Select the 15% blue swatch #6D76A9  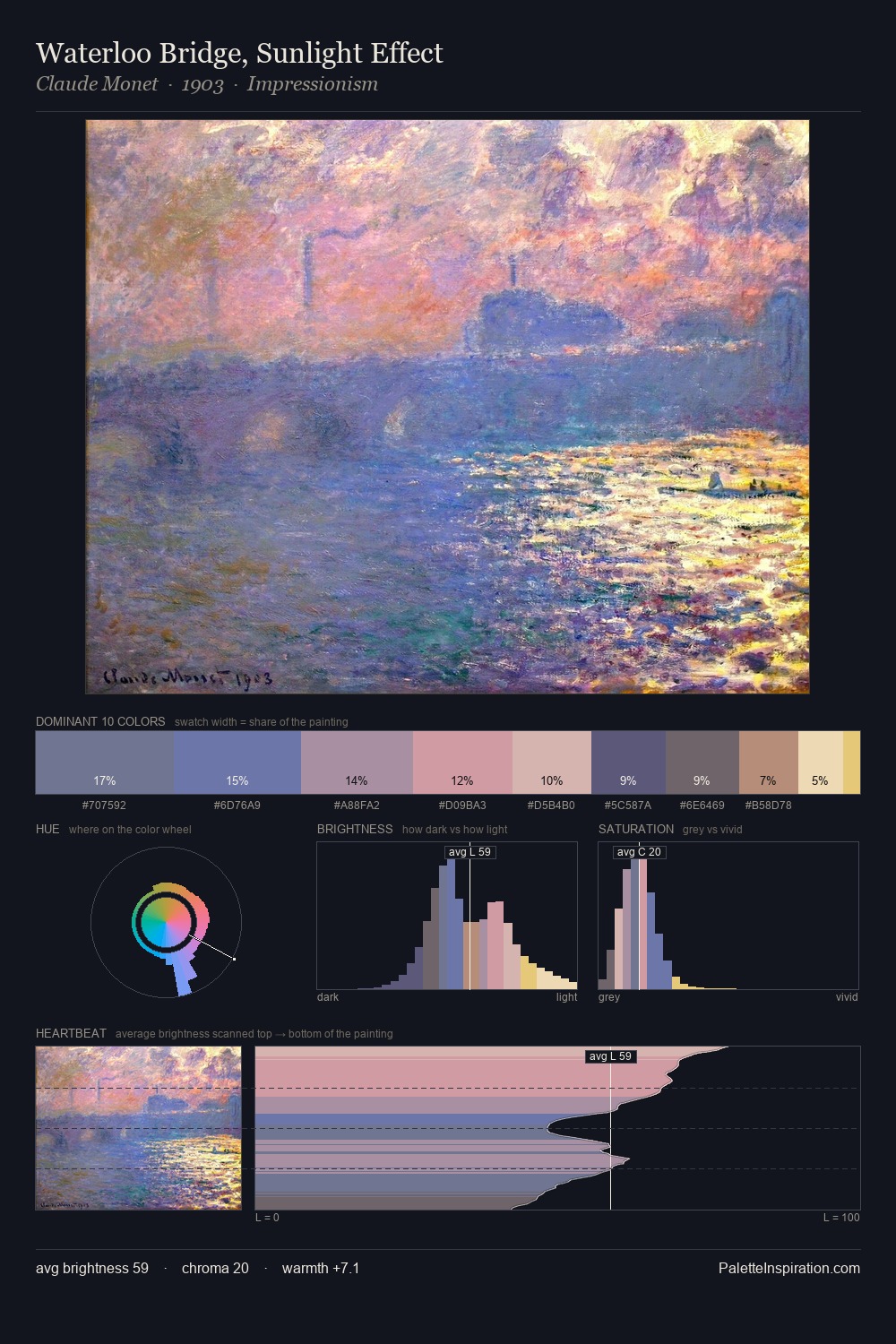click(x=237, y=762)
